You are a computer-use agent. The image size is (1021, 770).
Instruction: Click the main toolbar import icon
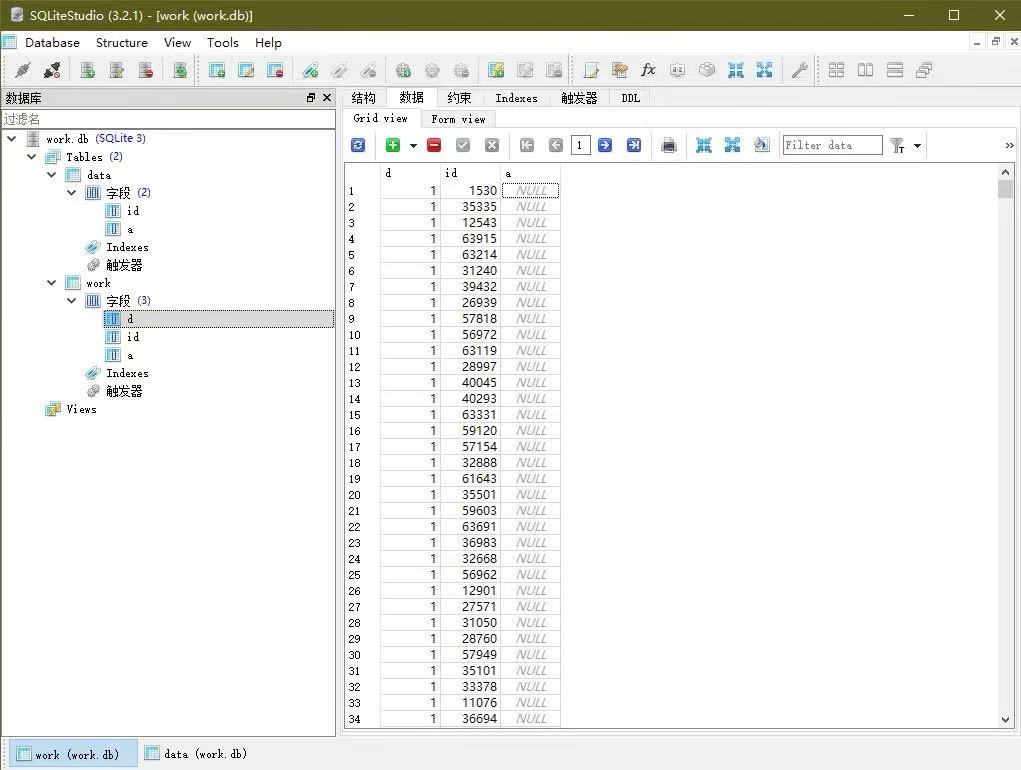click(736, 70)
